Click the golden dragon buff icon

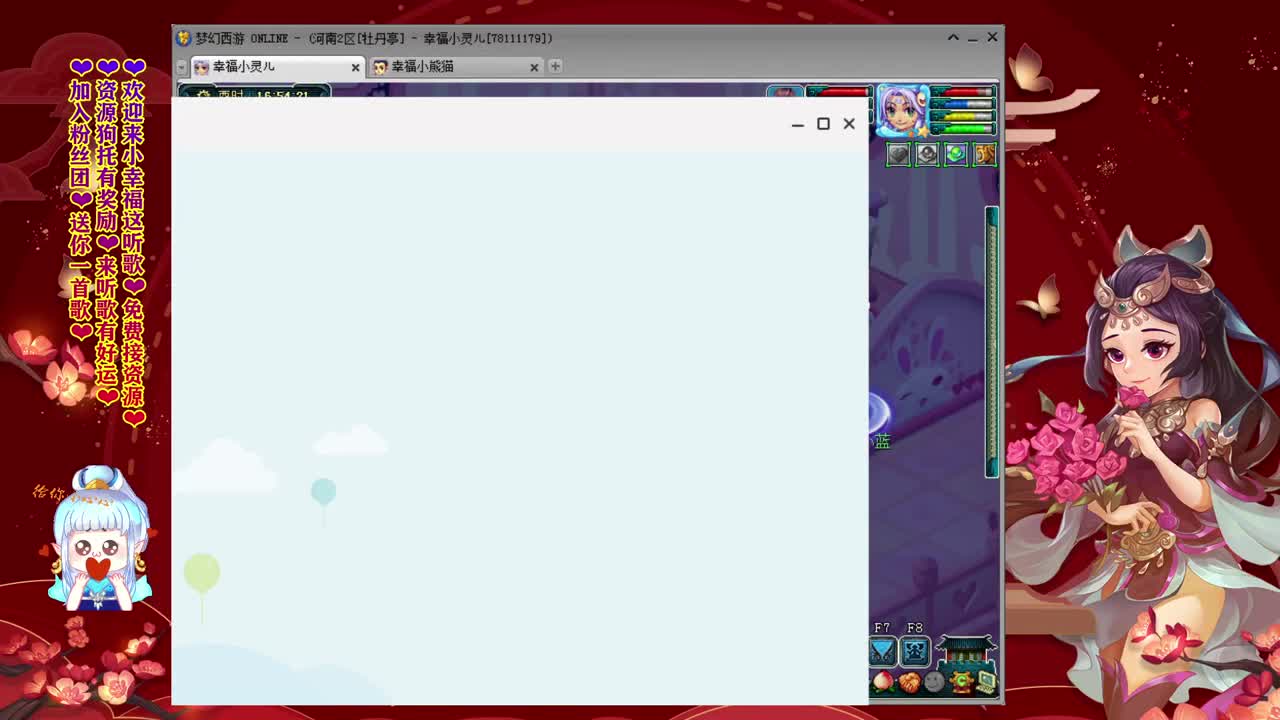point(985,154)
